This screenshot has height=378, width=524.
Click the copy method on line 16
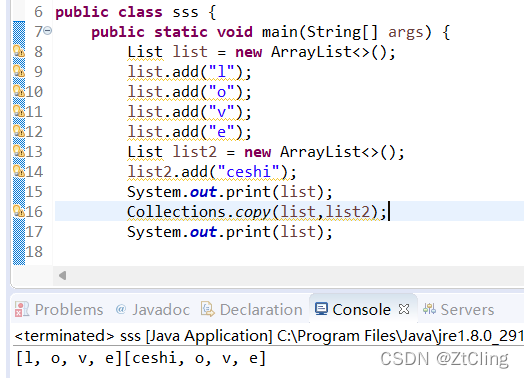coord(253,212)
